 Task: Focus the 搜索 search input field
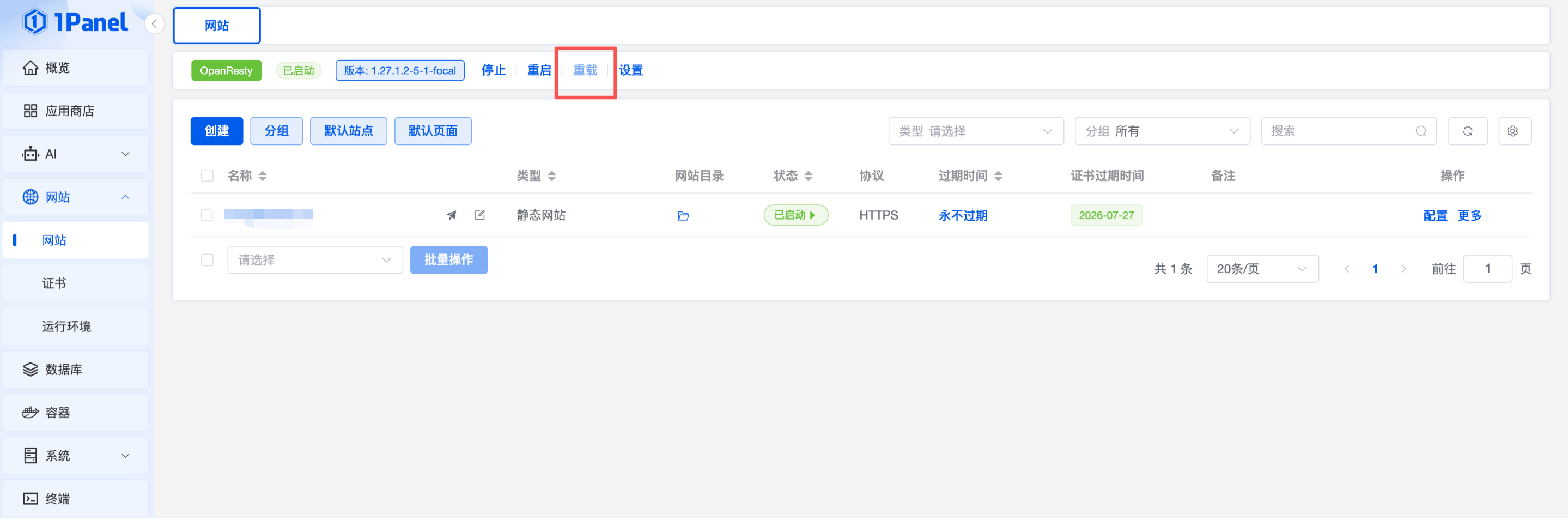click(1340, 131)
